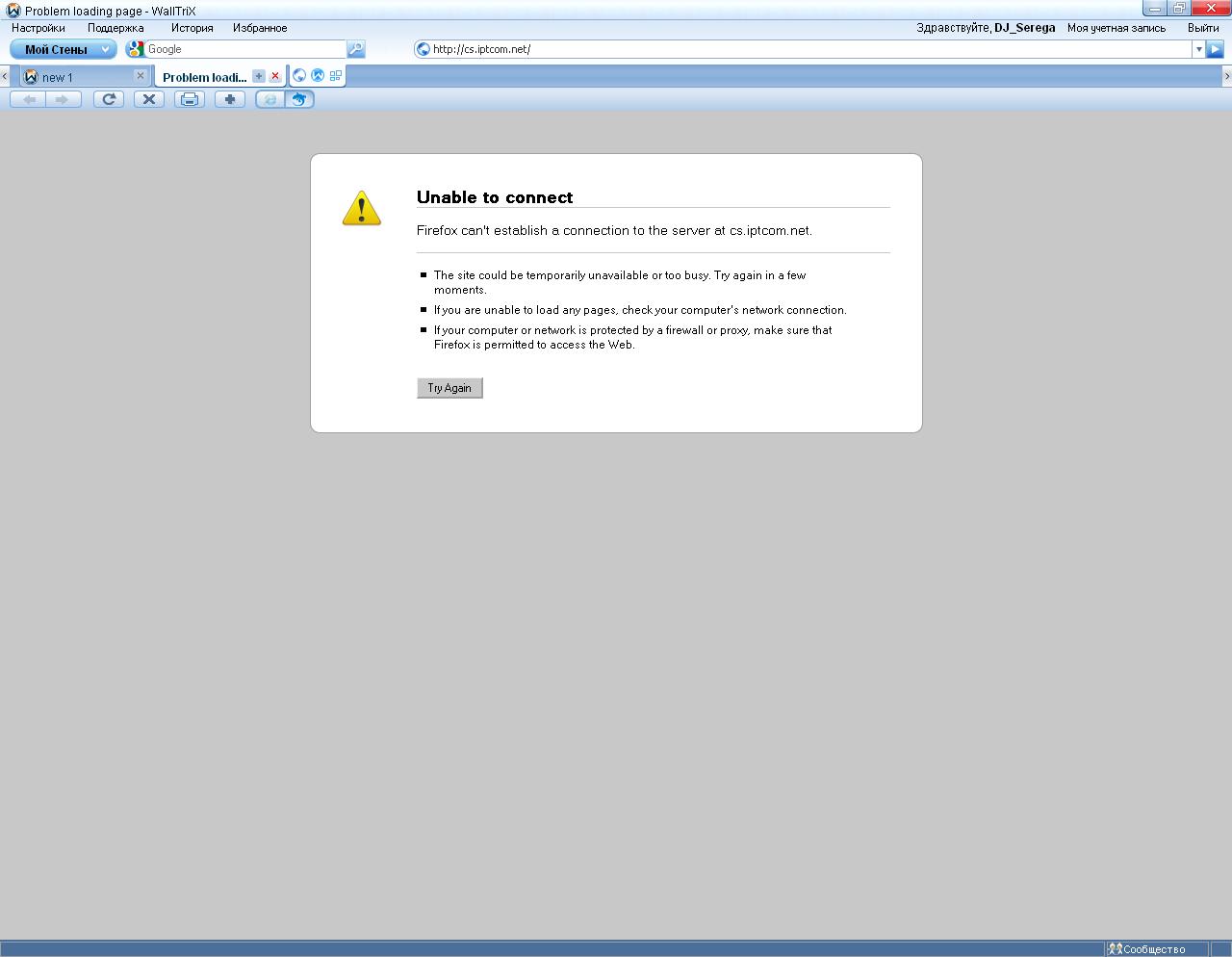Click the DJ_Serega username
Screen dimensions: 1232x957
[1025, 28]
